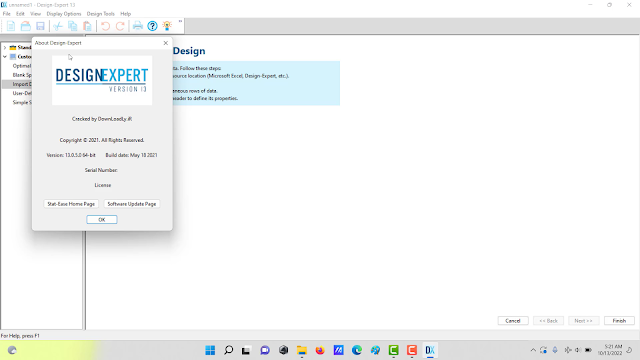Click the Design-Expert version 13 logo
The image size is (640, 360).
[x=102, y=80]
